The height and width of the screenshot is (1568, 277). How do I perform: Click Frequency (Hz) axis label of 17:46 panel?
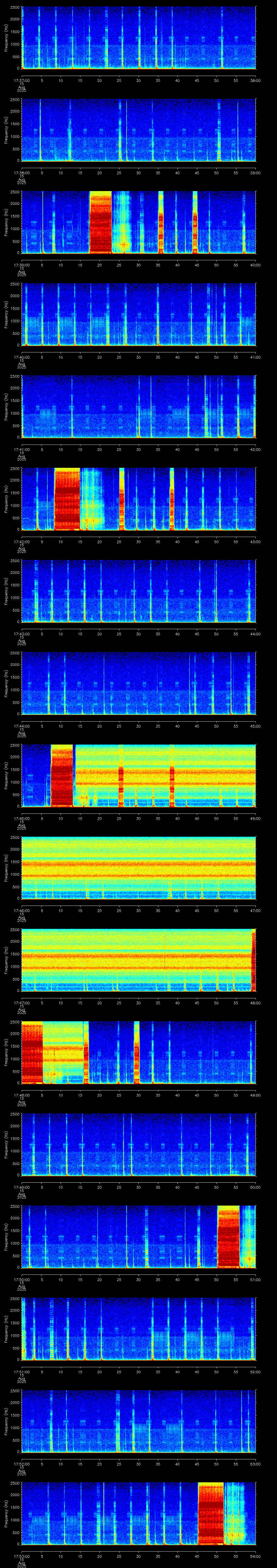point(6,868)
